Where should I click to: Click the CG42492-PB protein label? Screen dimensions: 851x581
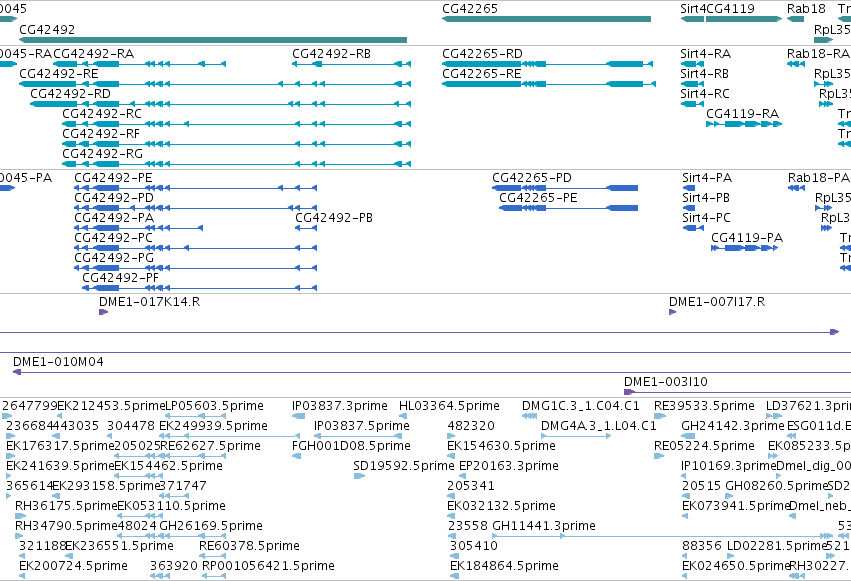[334, 218]
